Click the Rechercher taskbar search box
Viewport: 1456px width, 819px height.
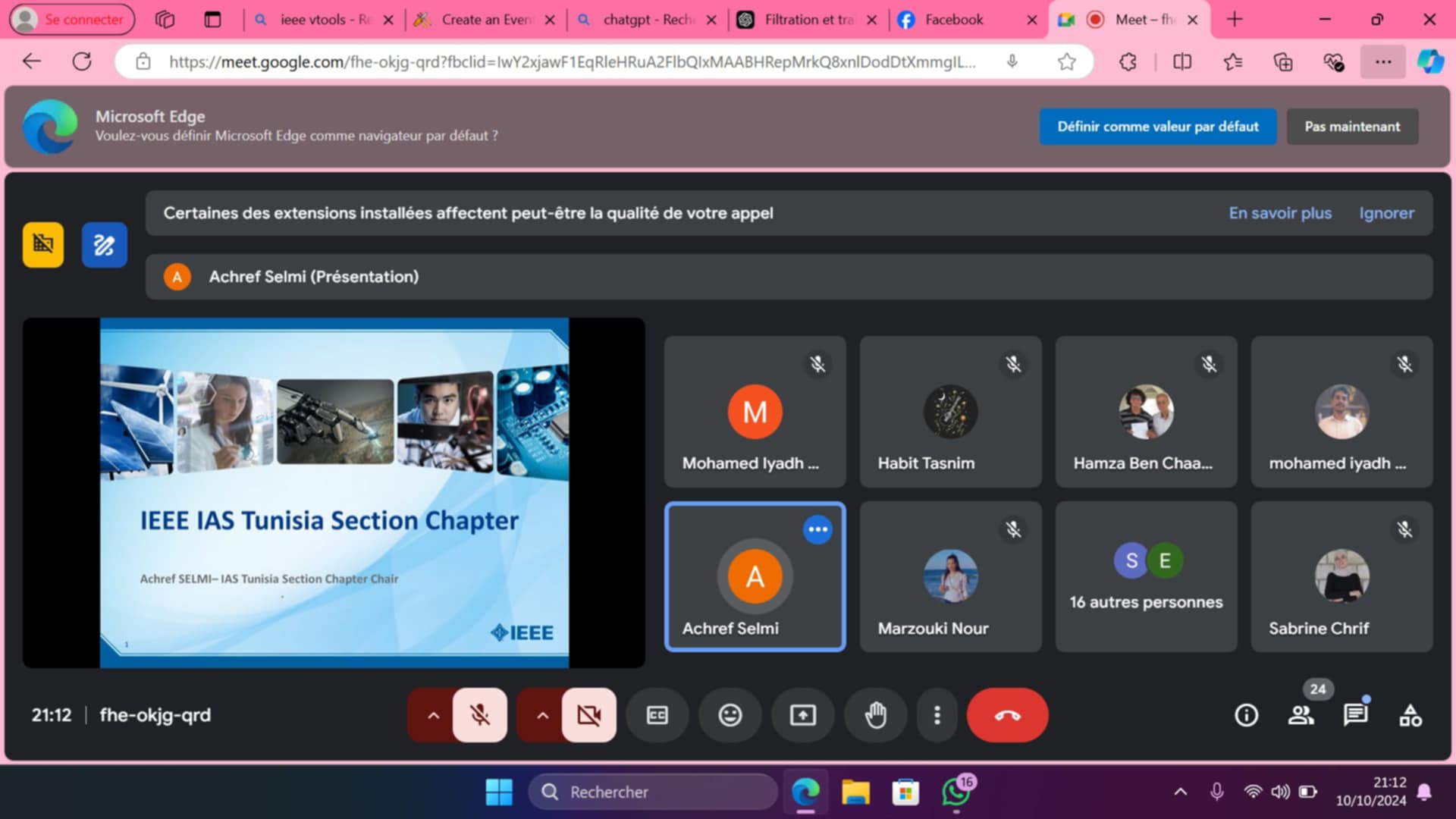pos(652,792)
